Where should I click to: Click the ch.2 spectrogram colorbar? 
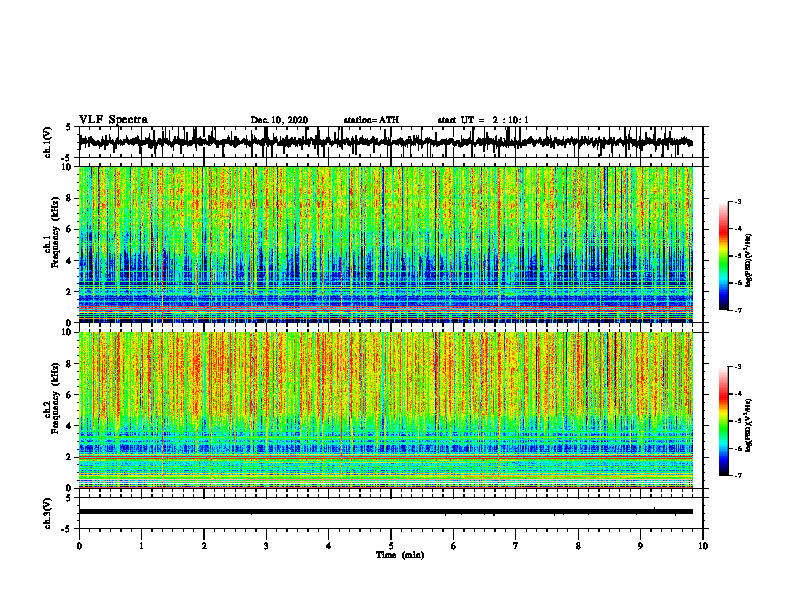coord(723,421)
